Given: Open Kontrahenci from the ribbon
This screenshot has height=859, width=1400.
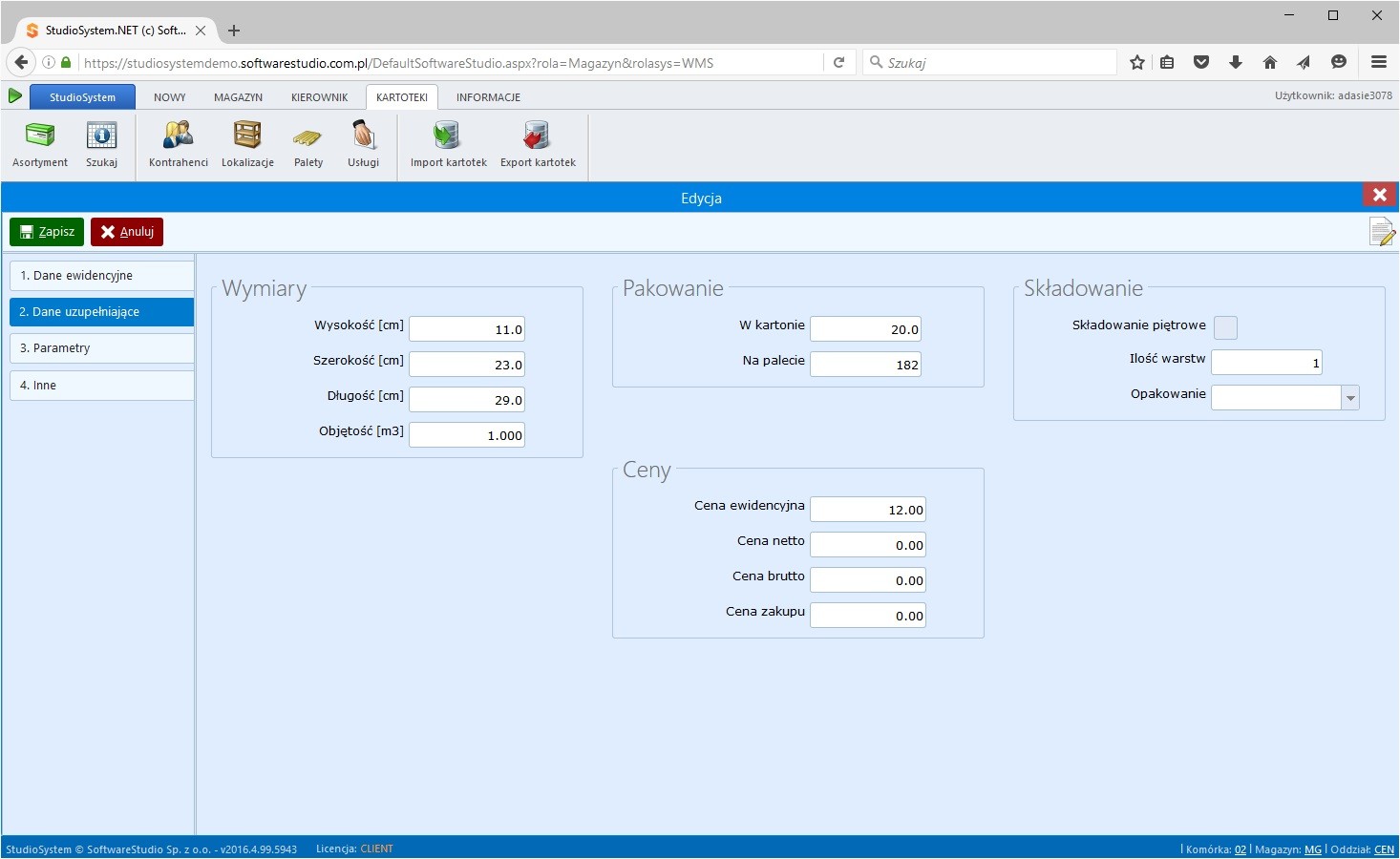Looking at the screenshot, I should click(x=179, y=145).
